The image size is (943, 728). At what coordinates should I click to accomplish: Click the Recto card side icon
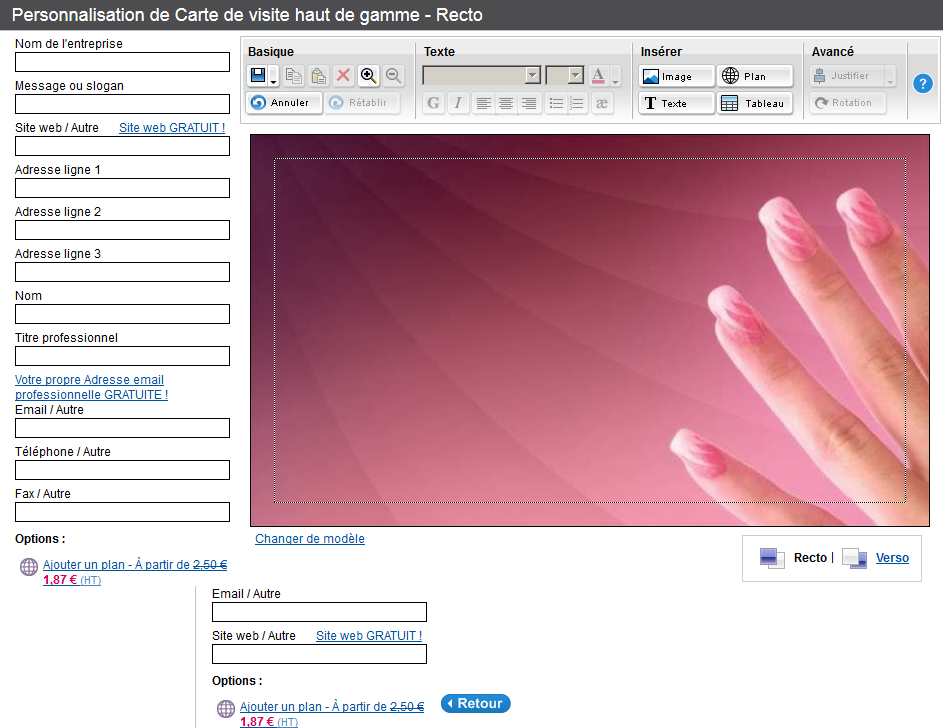(772, 558)
